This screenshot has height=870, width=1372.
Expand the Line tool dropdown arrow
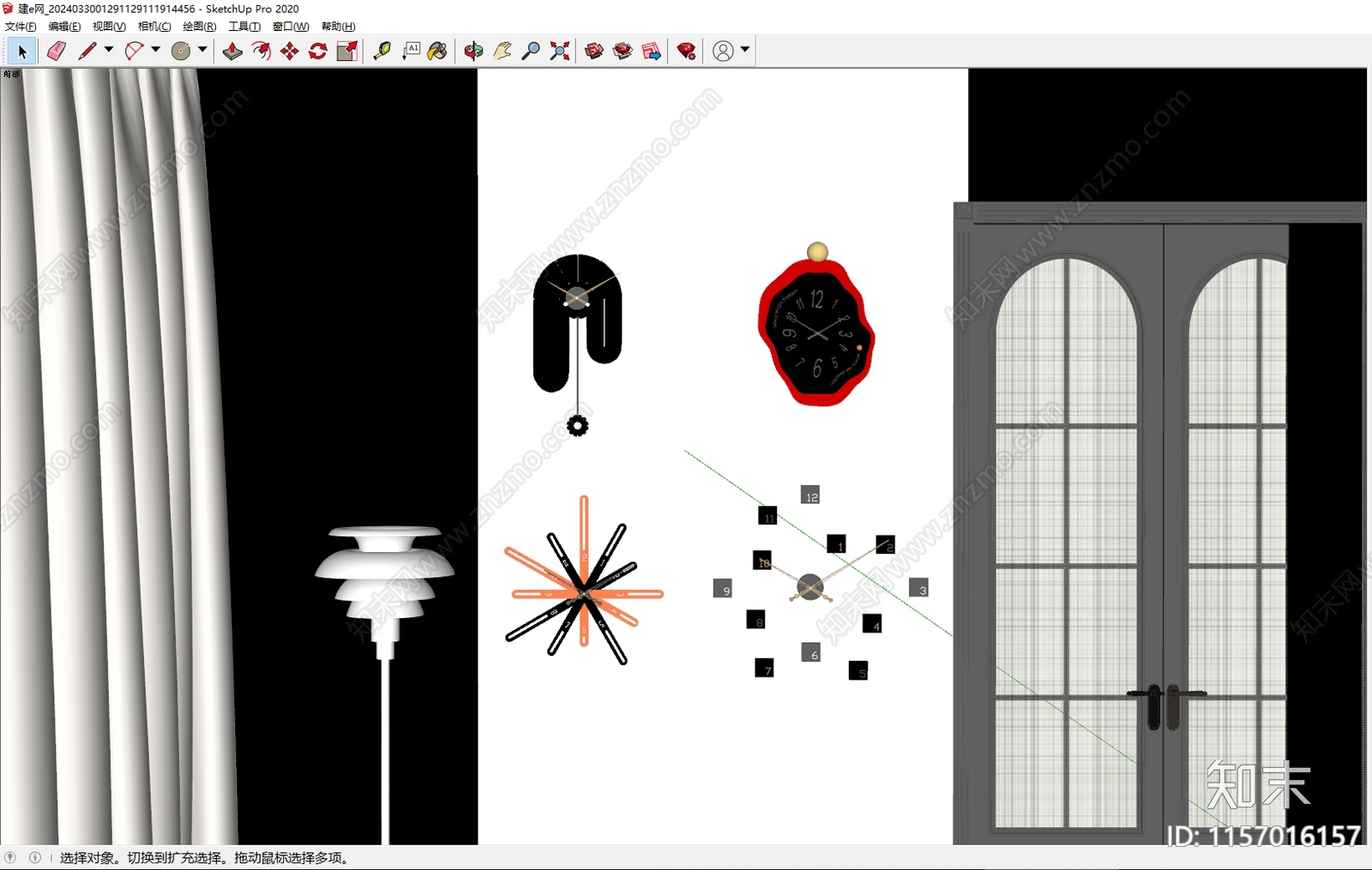(x=109, y=50)
